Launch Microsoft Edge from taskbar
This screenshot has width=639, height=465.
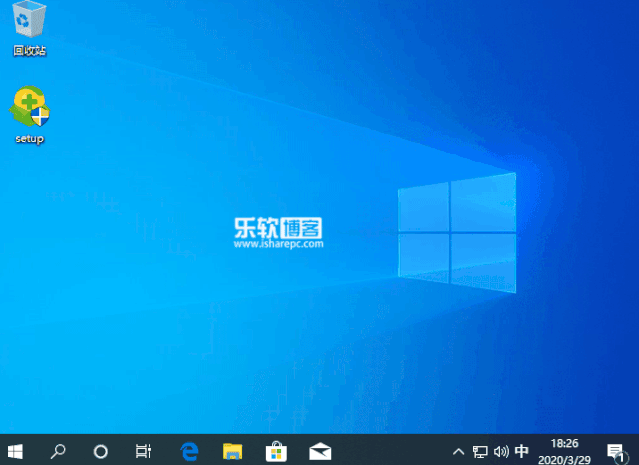[x=189, y=451]
